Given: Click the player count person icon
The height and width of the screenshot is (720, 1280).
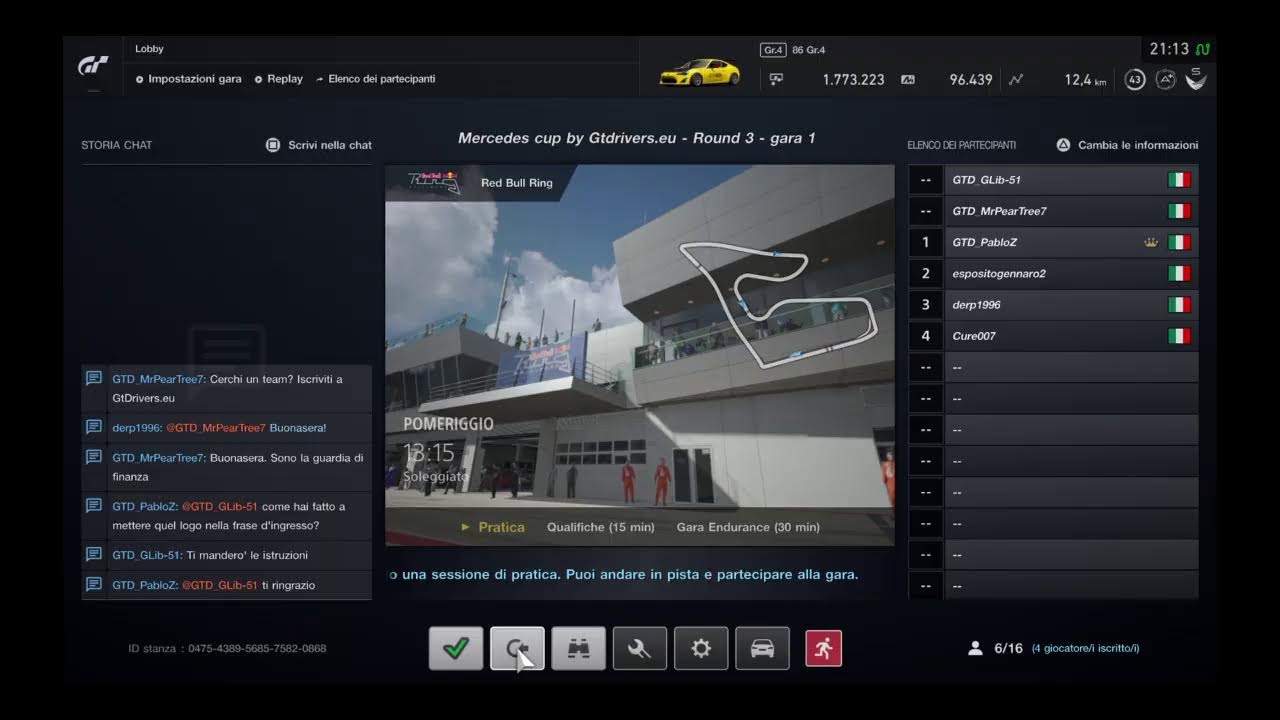Looking at the screenshot, I should pyautogui.click(x=975, y=648).
